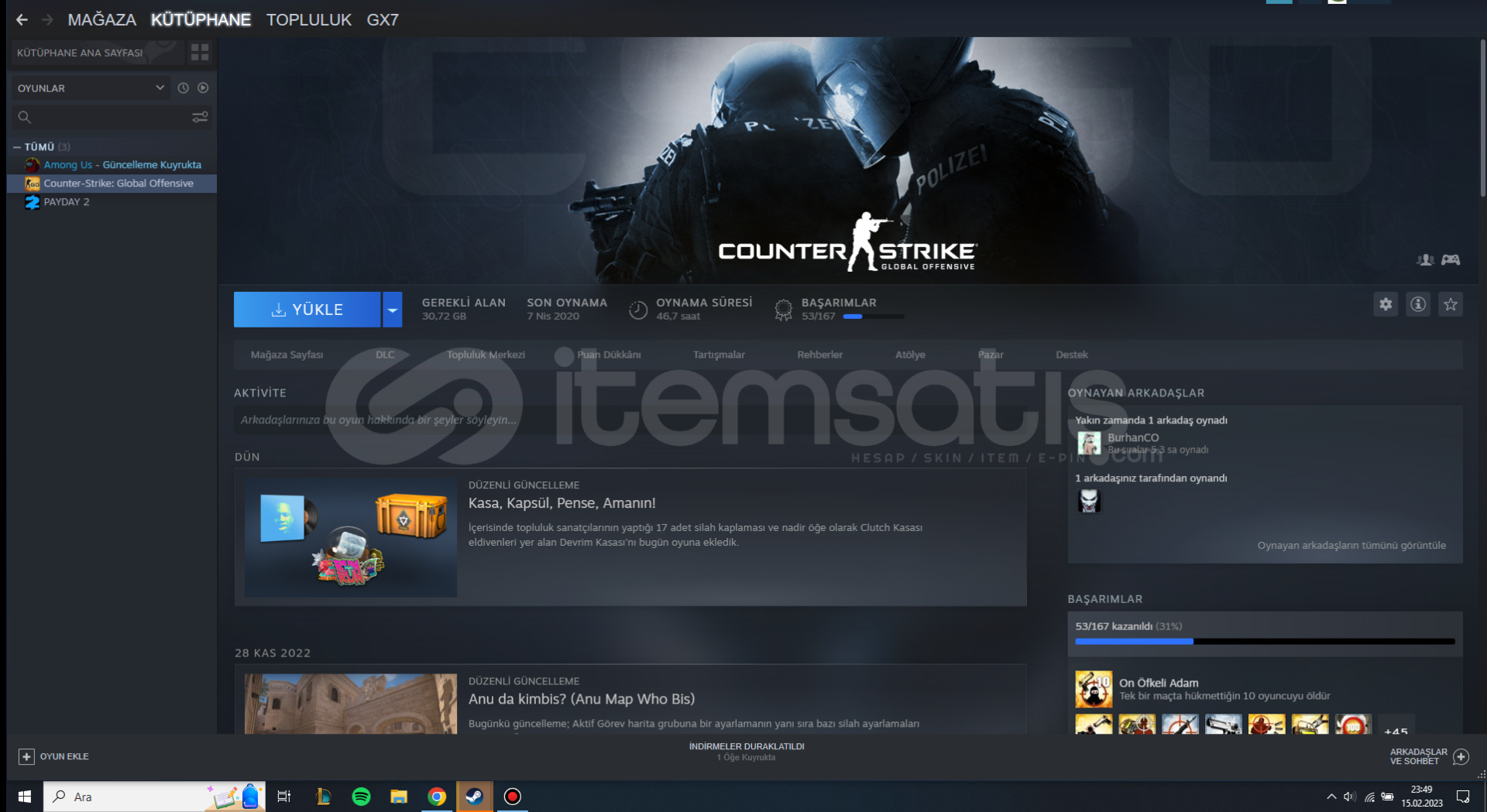Image resolution: width=1487 pixels, height=812 pixels.
Task: Toggle show ready-to-play games icon
Action: tap(203, 88)
